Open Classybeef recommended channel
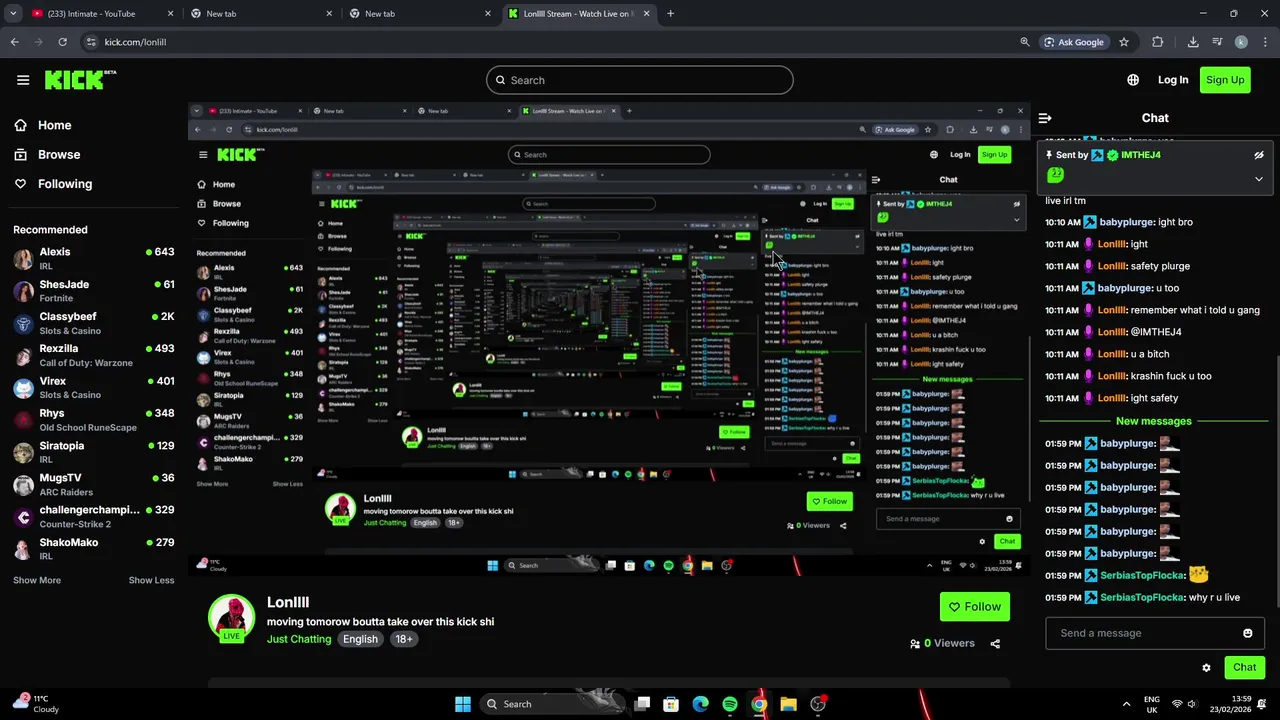Screen dimensions: 1280x720 [x=93, y=323]
